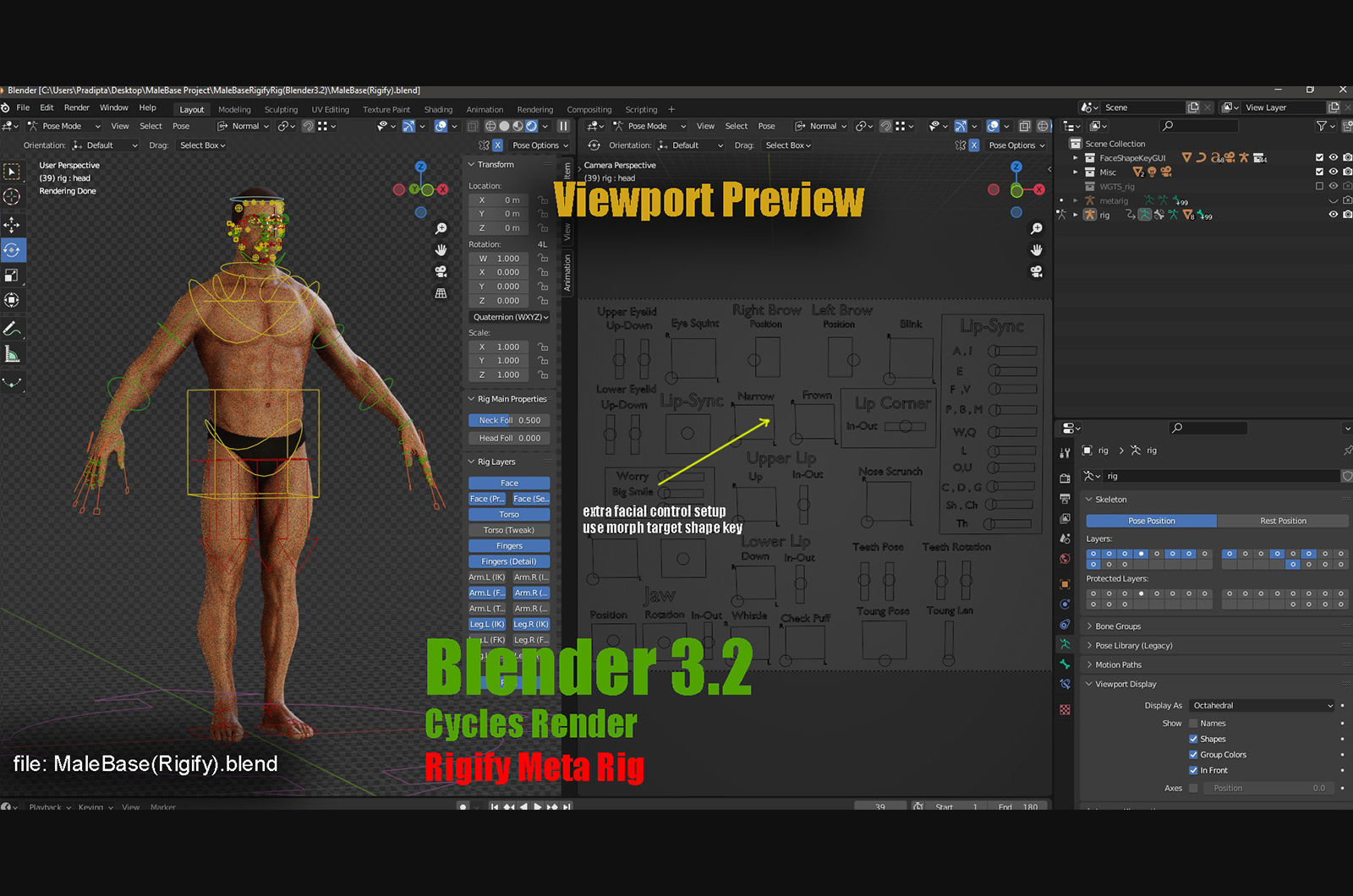Open the Object properties tab icon
The width and height of the screenshot is (1353, 896).
(1065, 584)
